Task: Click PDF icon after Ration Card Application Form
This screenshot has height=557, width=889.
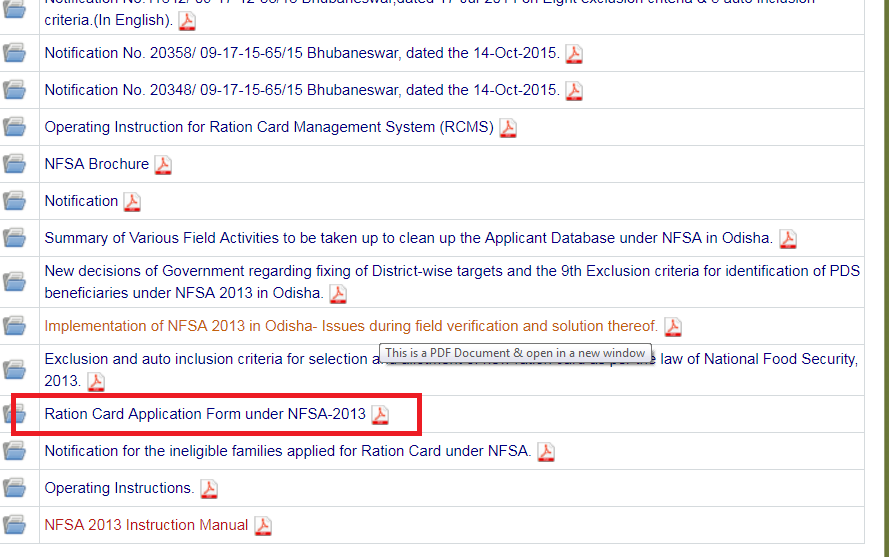Action: (x=380, y=415)
